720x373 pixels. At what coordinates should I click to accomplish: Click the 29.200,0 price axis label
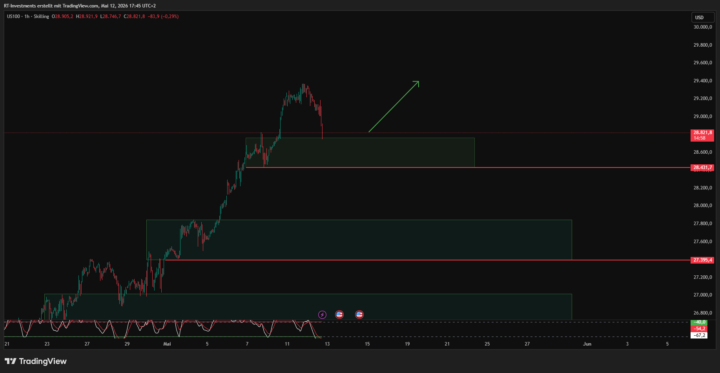pos(703,98)
